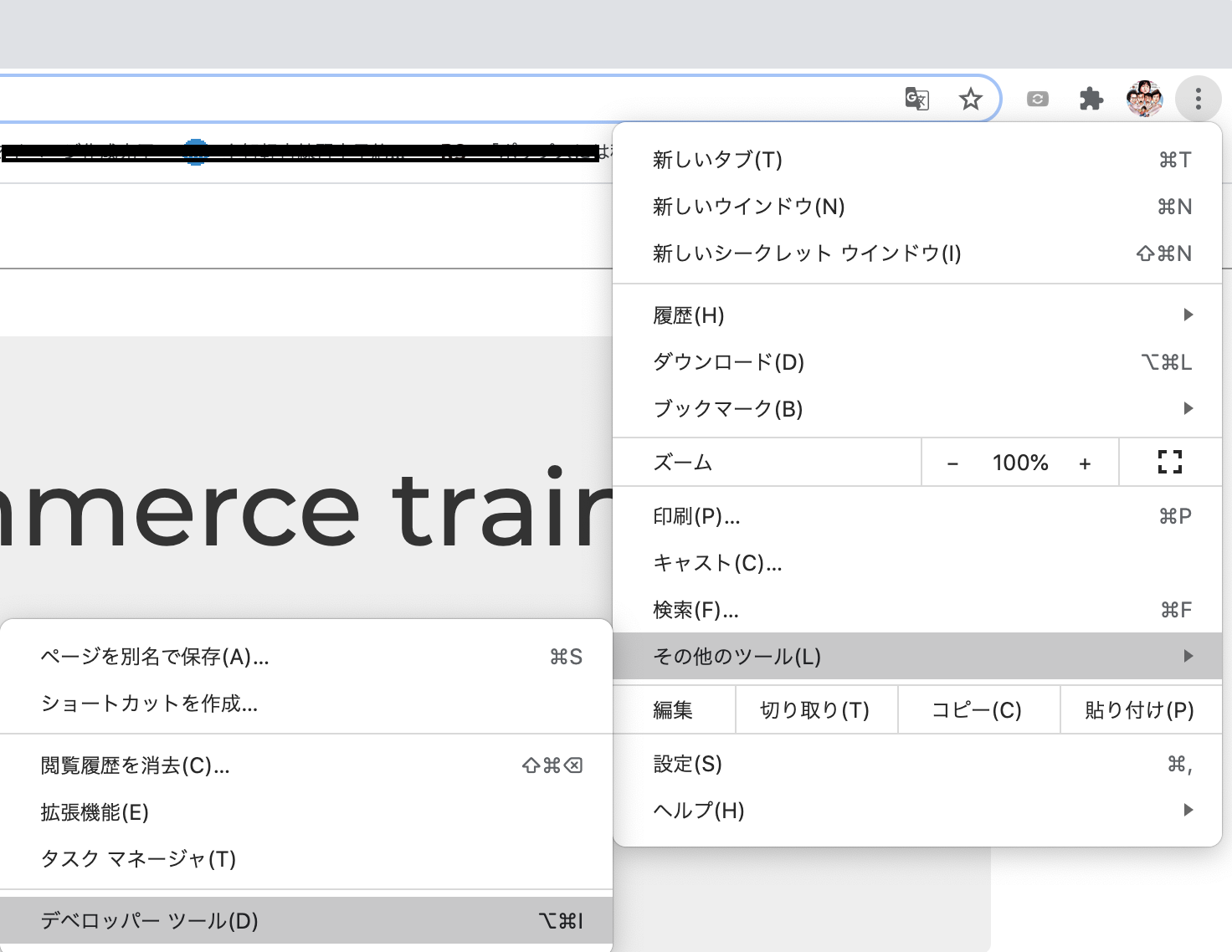The image size is (1232, 952).
Task: Click the plus to increase page zoom
Action: tap(1086, 462)
